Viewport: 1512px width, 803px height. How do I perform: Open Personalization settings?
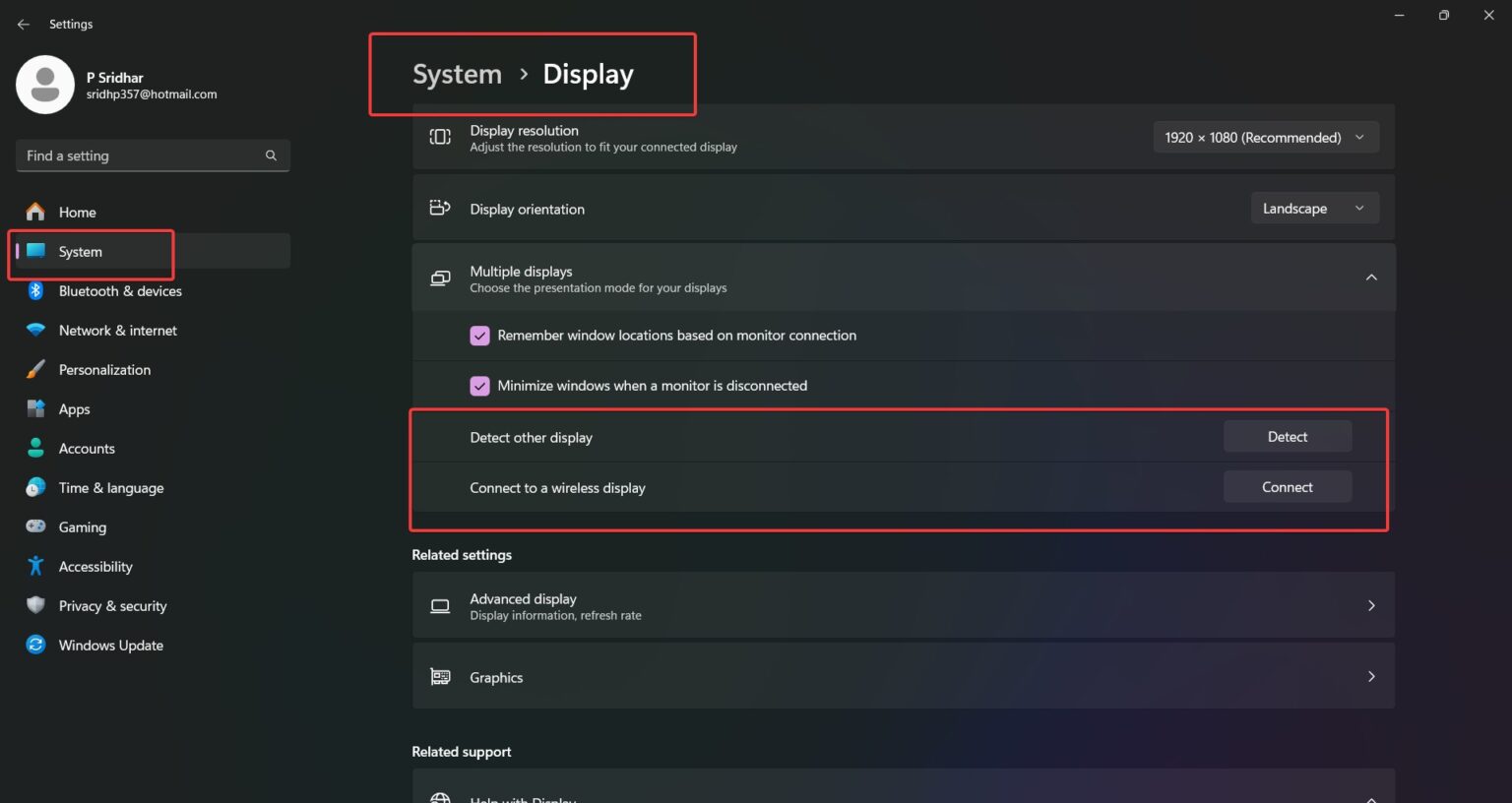104,369
